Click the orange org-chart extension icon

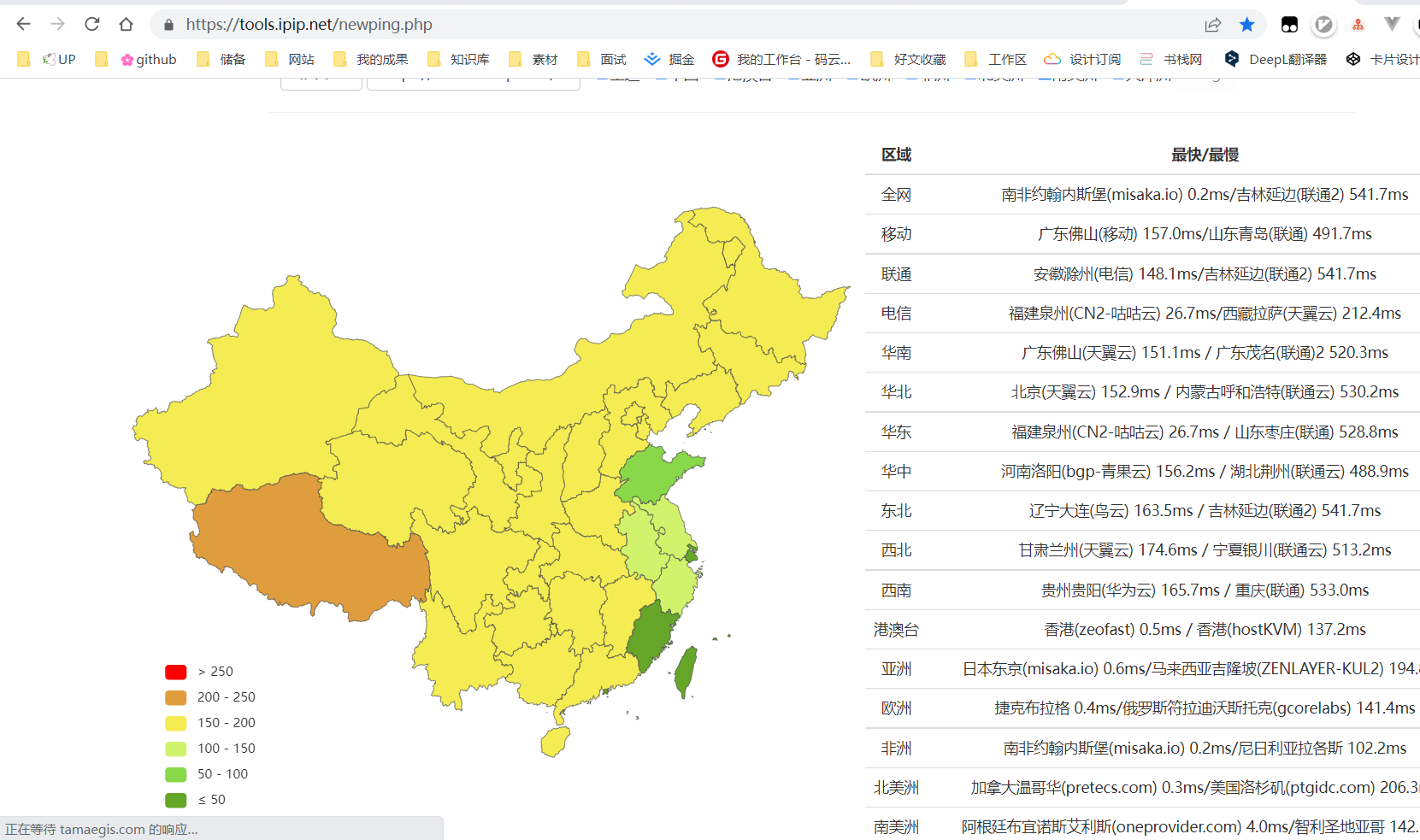coord(1358,24)
